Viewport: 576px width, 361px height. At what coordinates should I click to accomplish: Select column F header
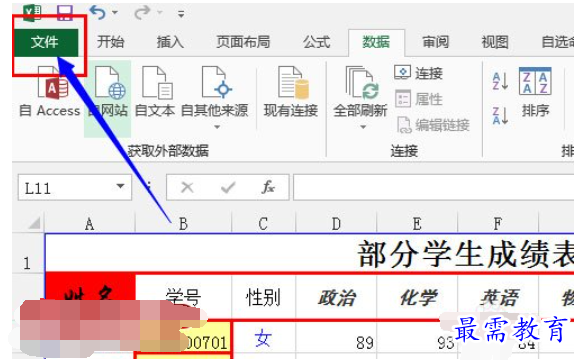[498, 224]
